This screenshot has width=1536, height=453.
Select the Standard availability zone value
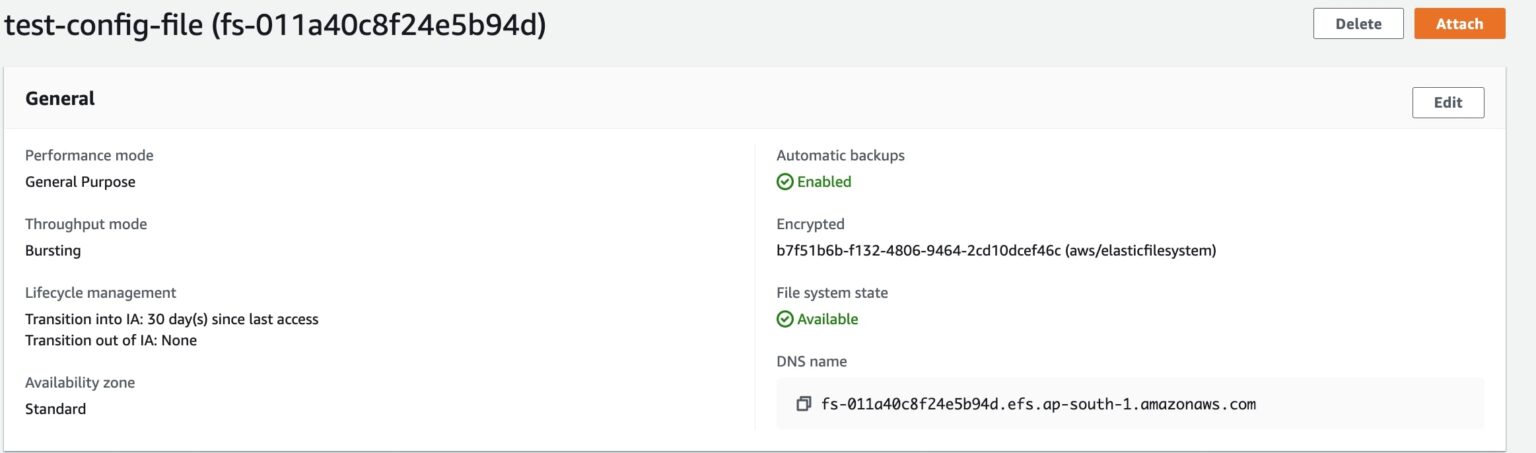point(55,409)
